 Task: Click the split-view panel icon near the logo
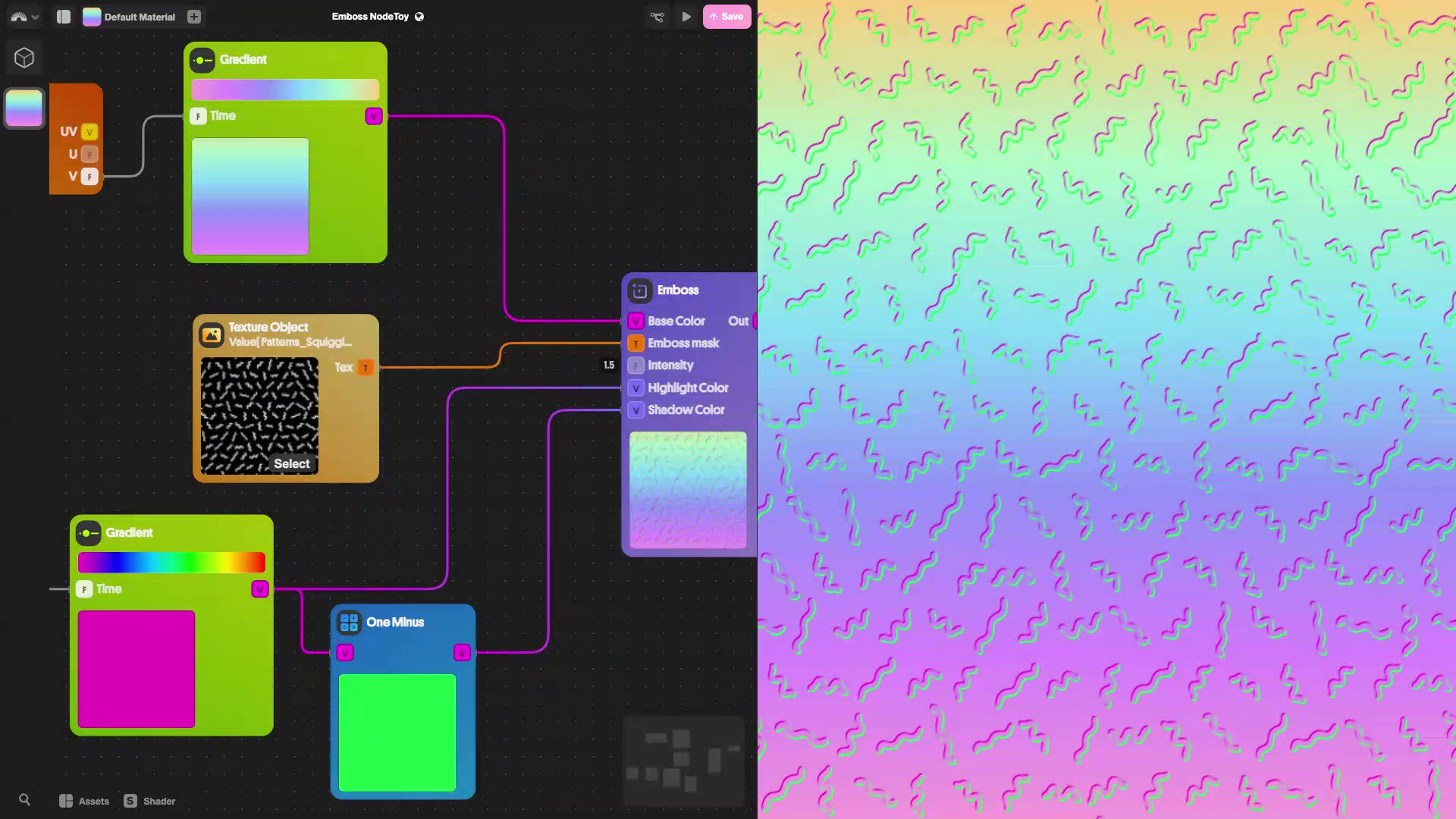click(63, 16)
